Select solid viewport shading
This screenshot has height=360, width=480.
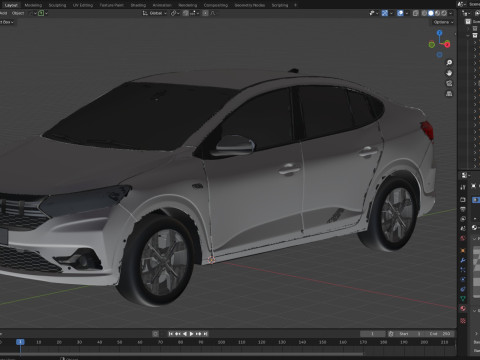point(431,13)
